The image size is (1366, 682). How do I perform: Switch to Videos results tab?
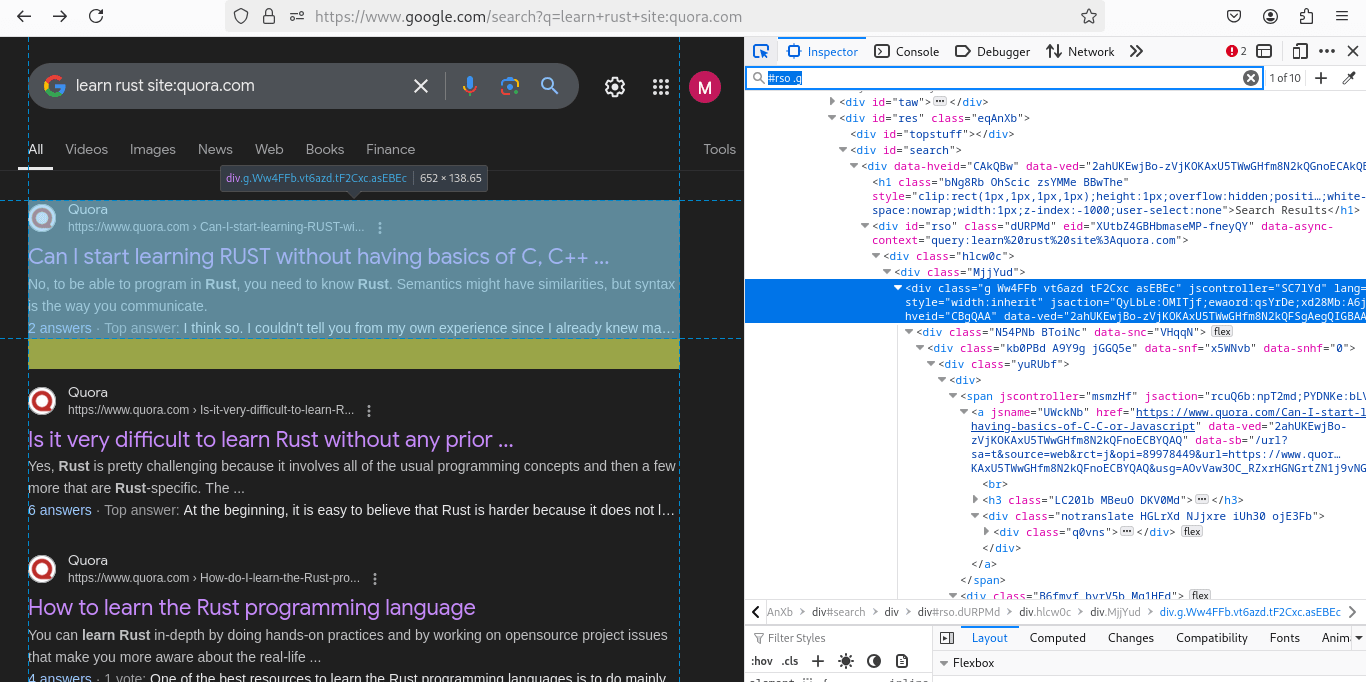pos(86,149)
